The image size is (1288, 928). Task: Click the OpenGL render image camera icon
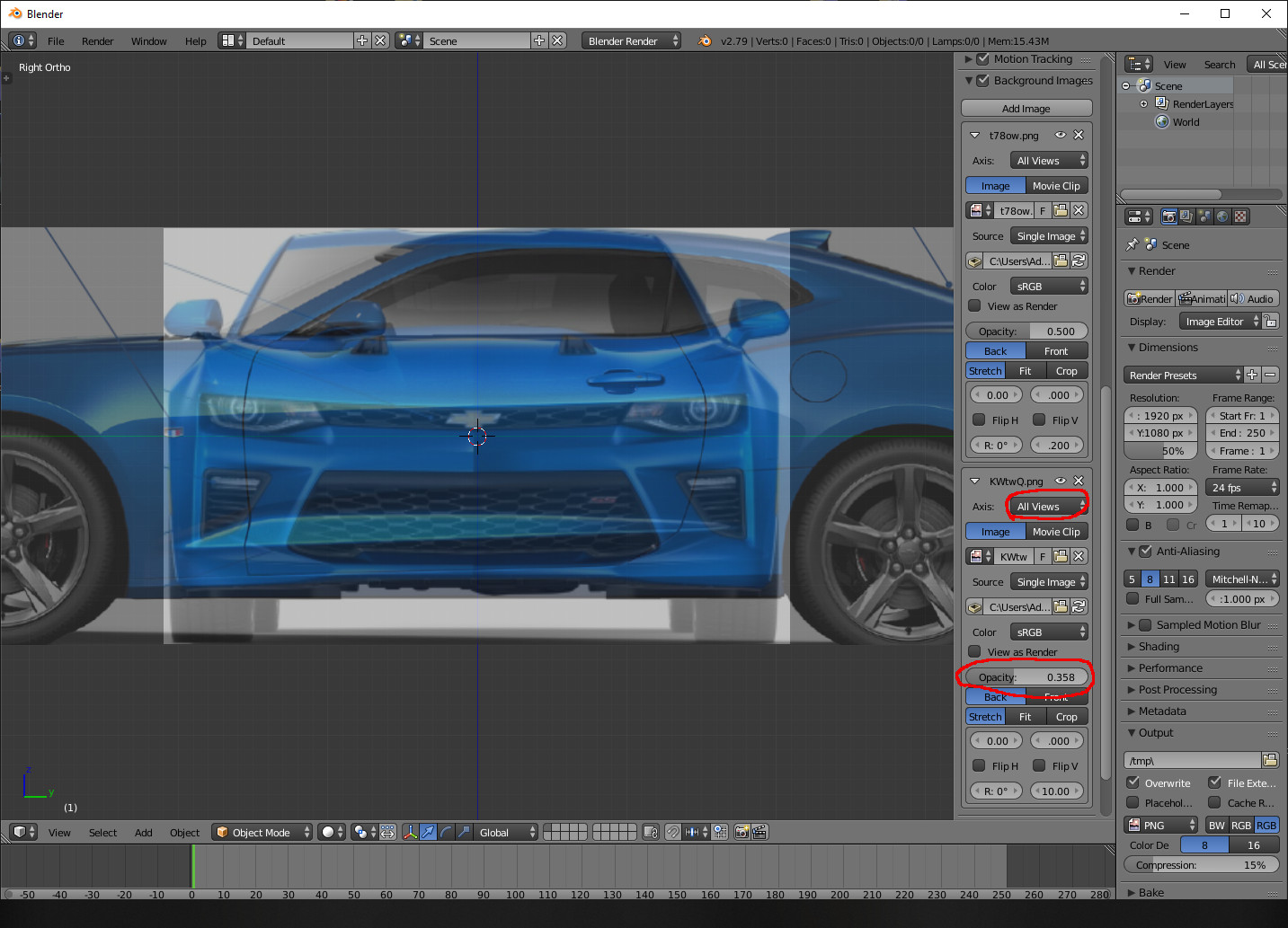[742, 832]
